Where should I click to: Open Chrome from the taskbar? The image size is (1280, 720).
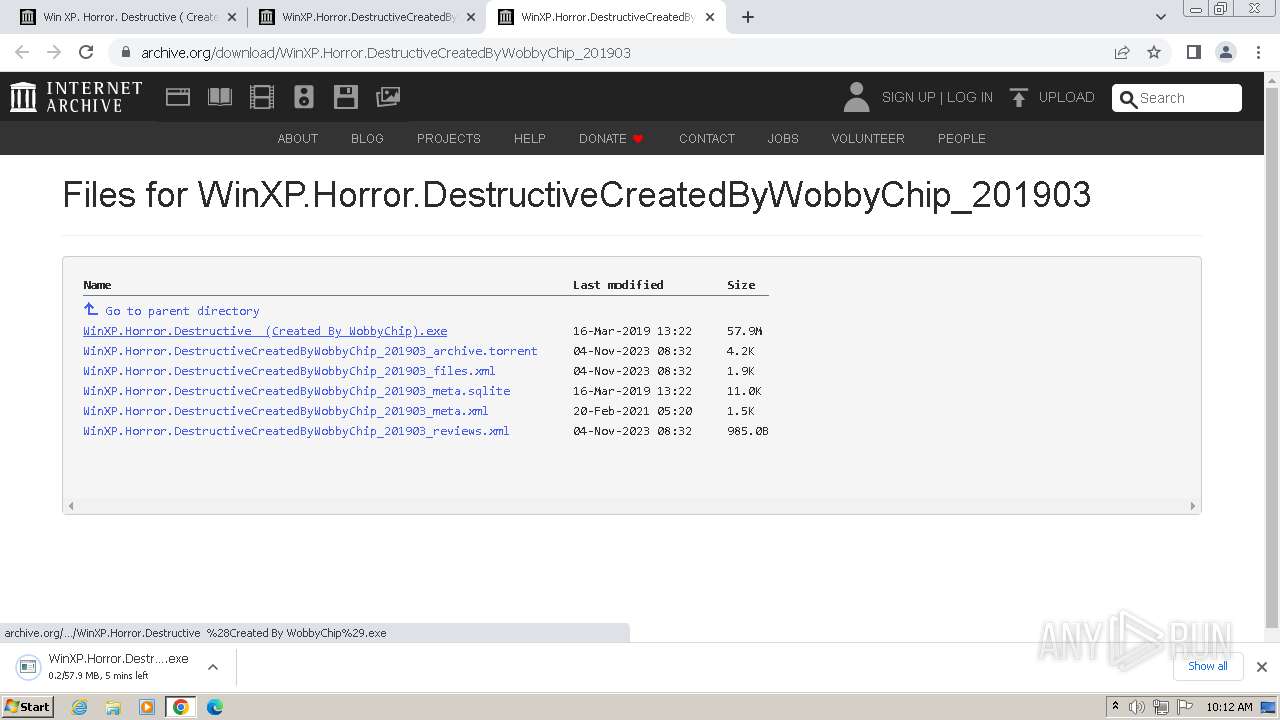click(181, 707)
